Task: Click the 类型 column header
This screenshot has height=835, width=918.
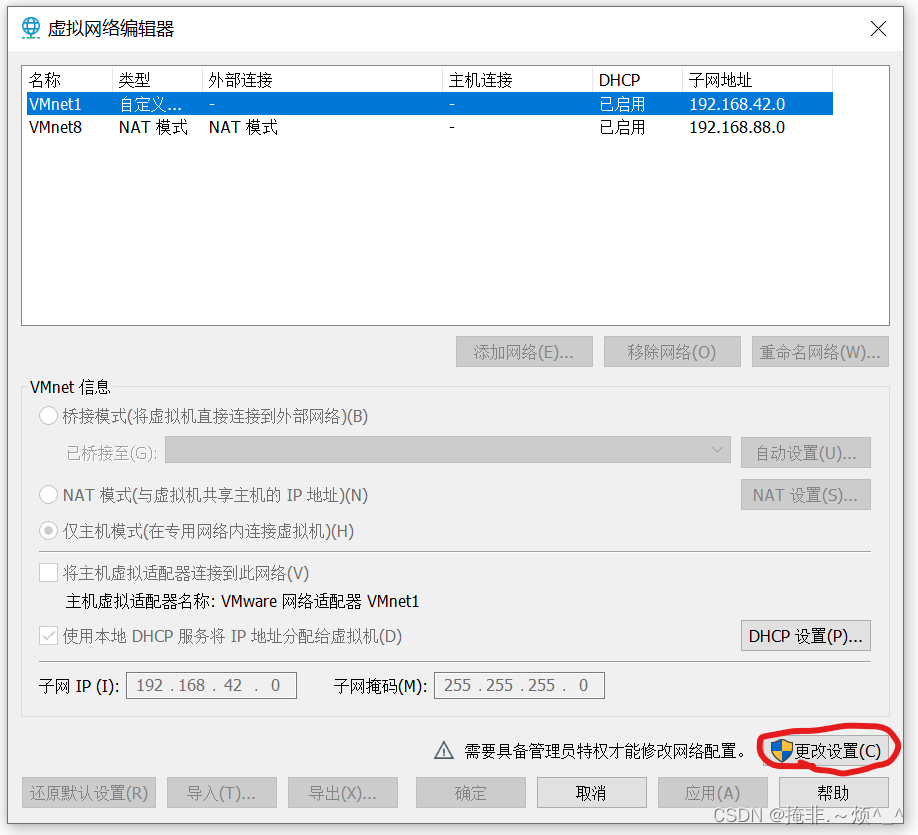Action: tap(157, 80)
